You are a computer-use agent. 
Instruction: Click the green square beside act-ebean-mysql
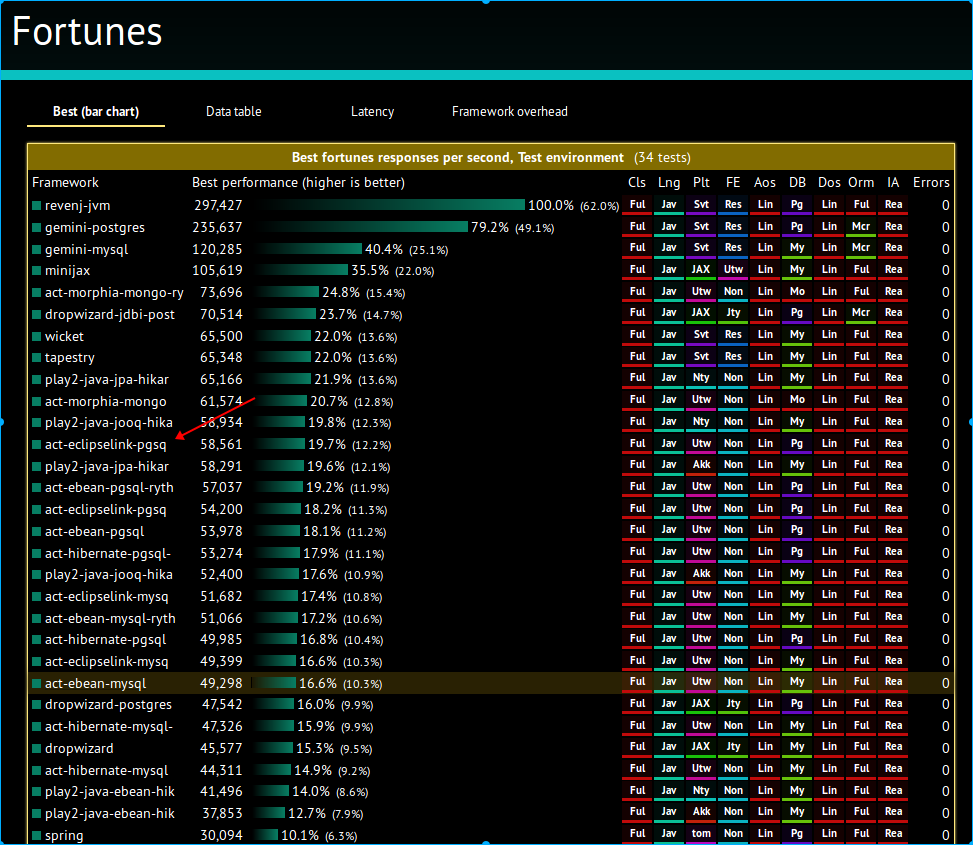tap(37, 684)
